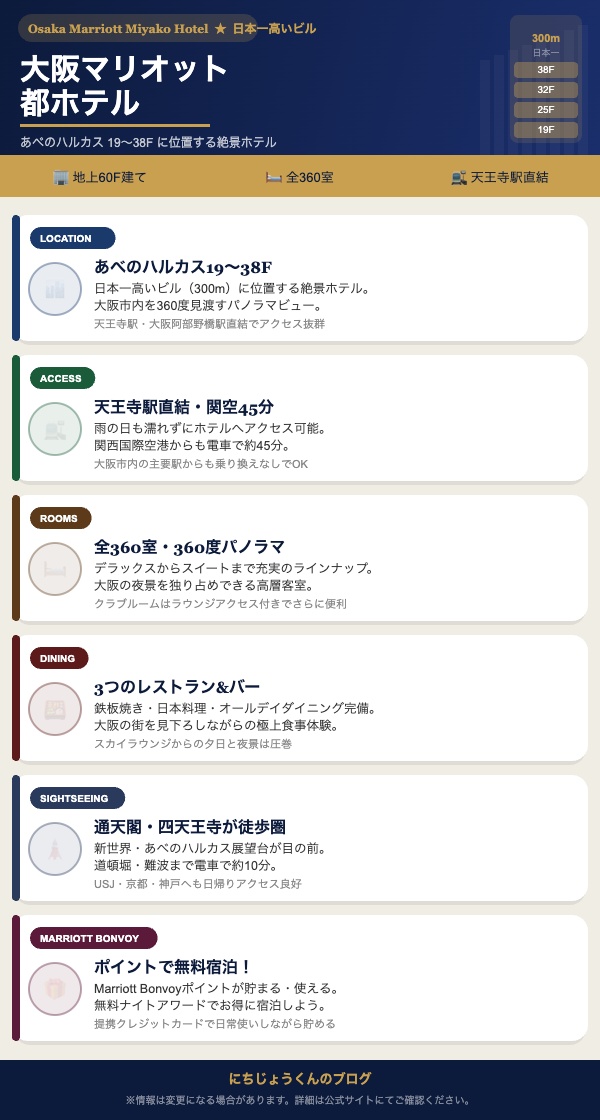Screen dimensions: 600x1120
Task: Click the train icon in ACCESS card
Action: [x=55, y=428]
